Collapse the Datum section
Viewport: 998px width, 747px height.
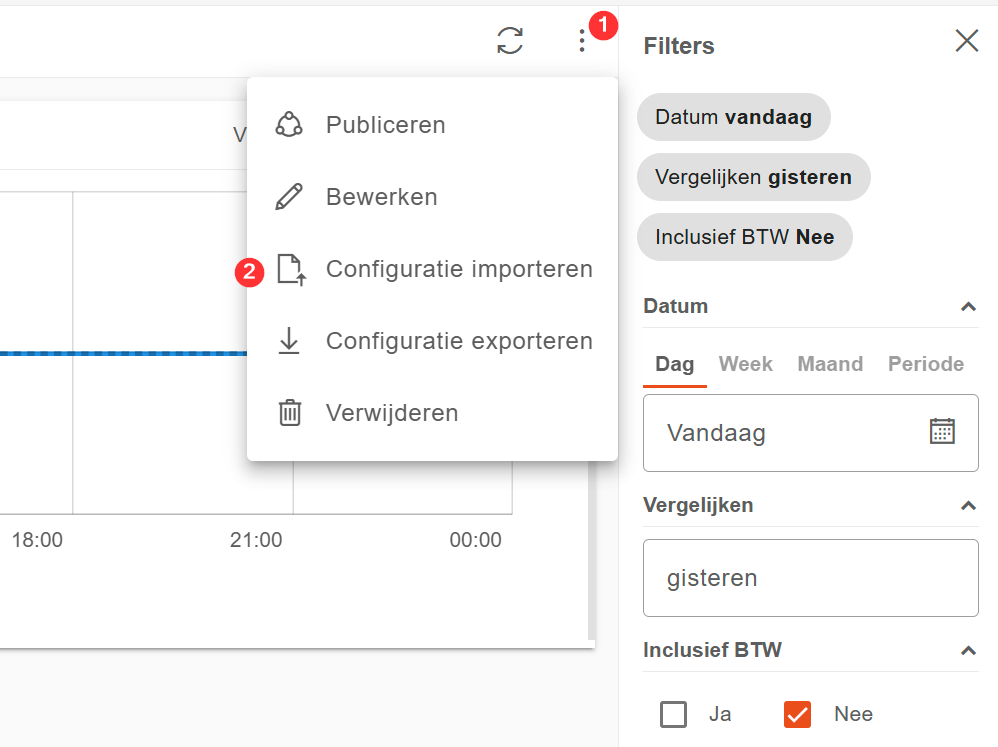click(967, 307)
